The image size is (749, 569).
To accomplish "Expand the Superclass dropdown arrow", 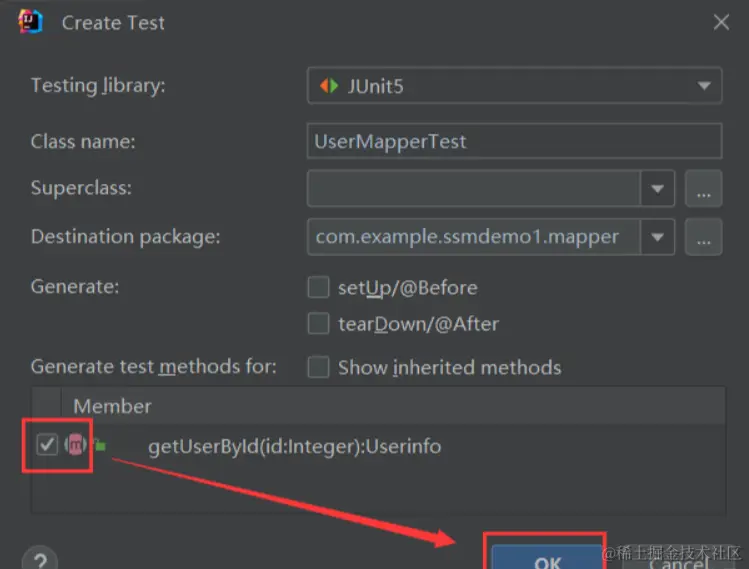I will (657, 188).
